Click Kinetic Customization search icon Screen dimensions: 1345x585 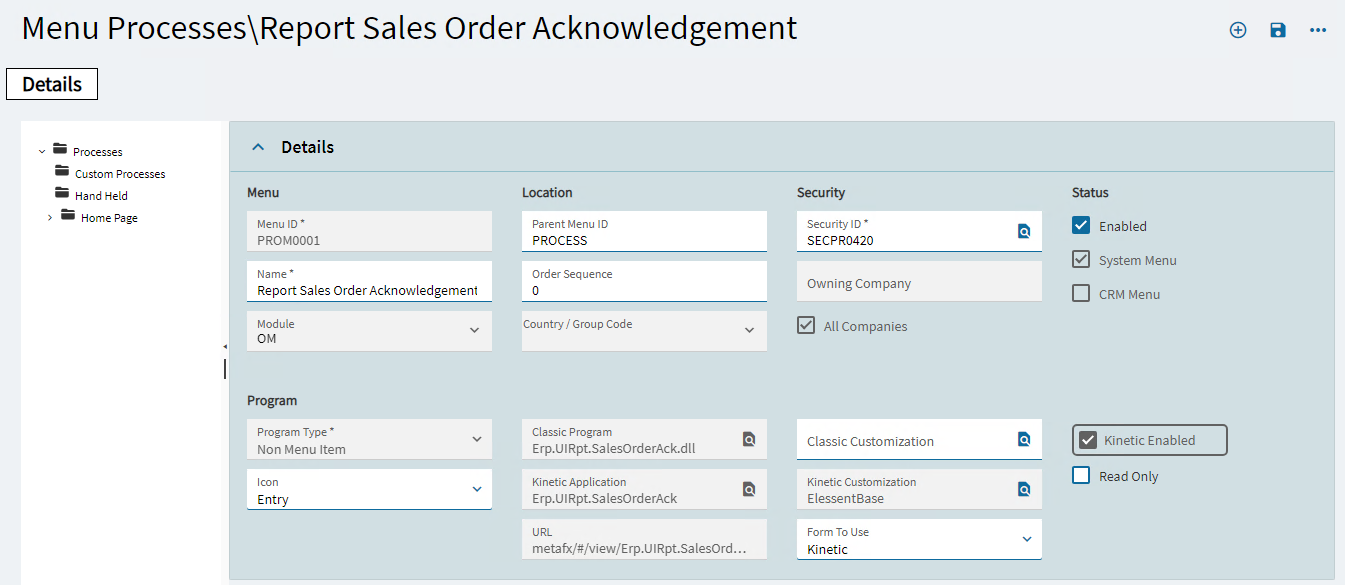1024,489
